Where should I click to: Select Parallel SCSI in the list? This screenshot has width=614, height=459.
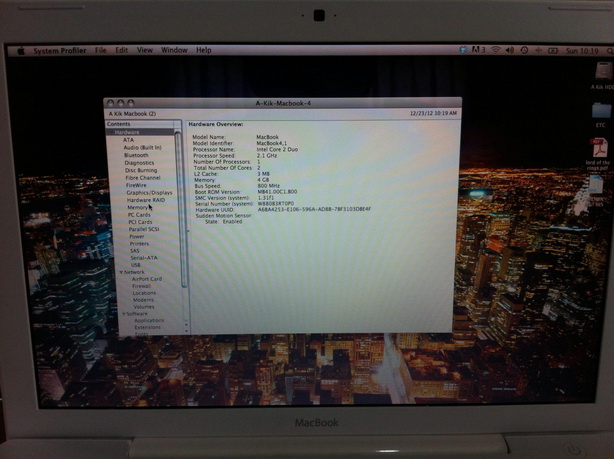click(144, 229)
